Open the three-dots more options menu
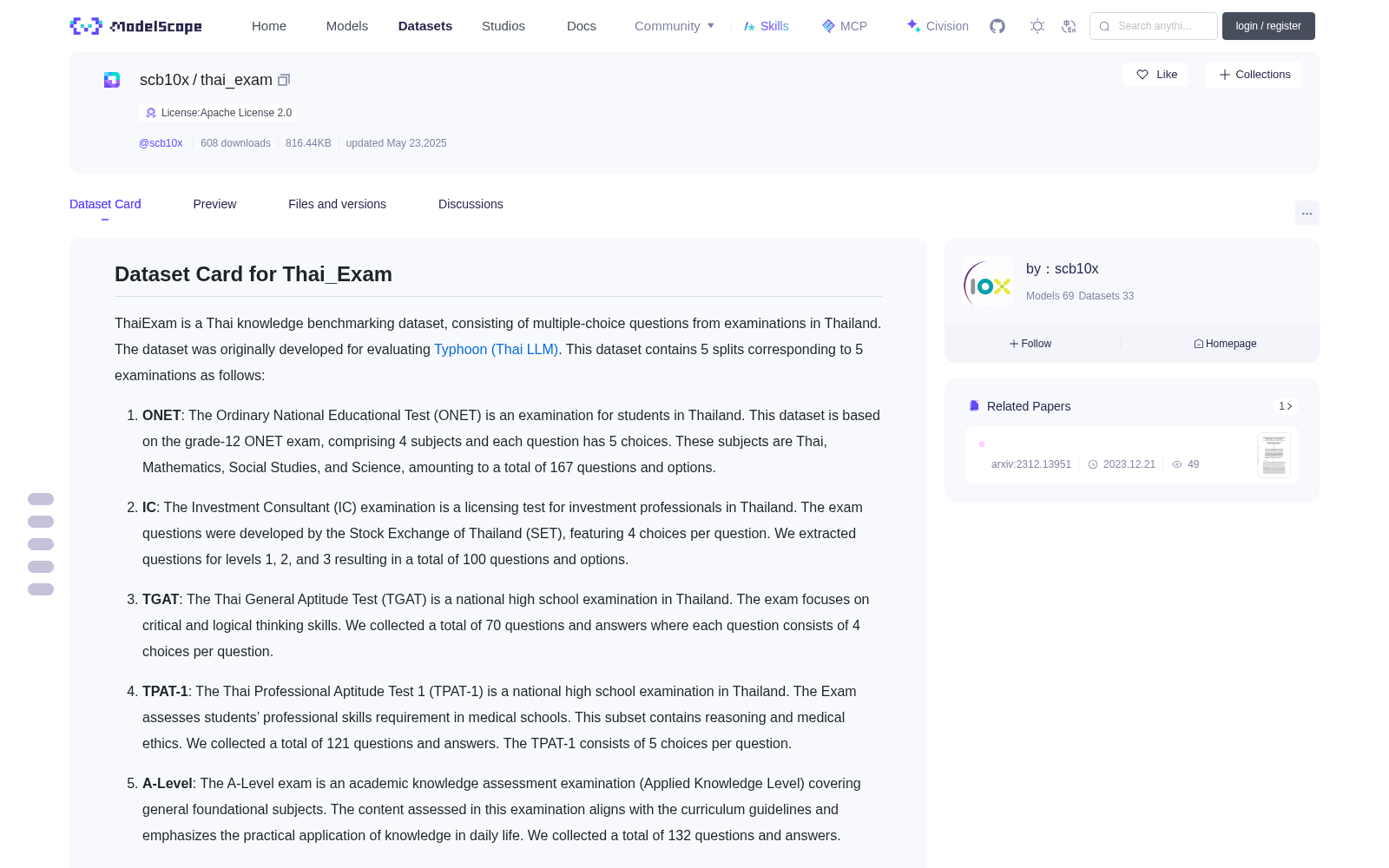The width and height of the screenshot is (1389, 868). [x=1307, y=213]
